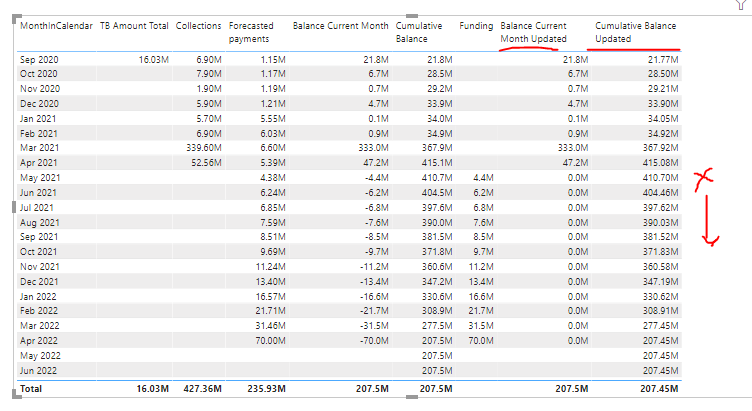
Task: Select the May 2022 row label
Action: pyautogui.click(x=40, y=355)
